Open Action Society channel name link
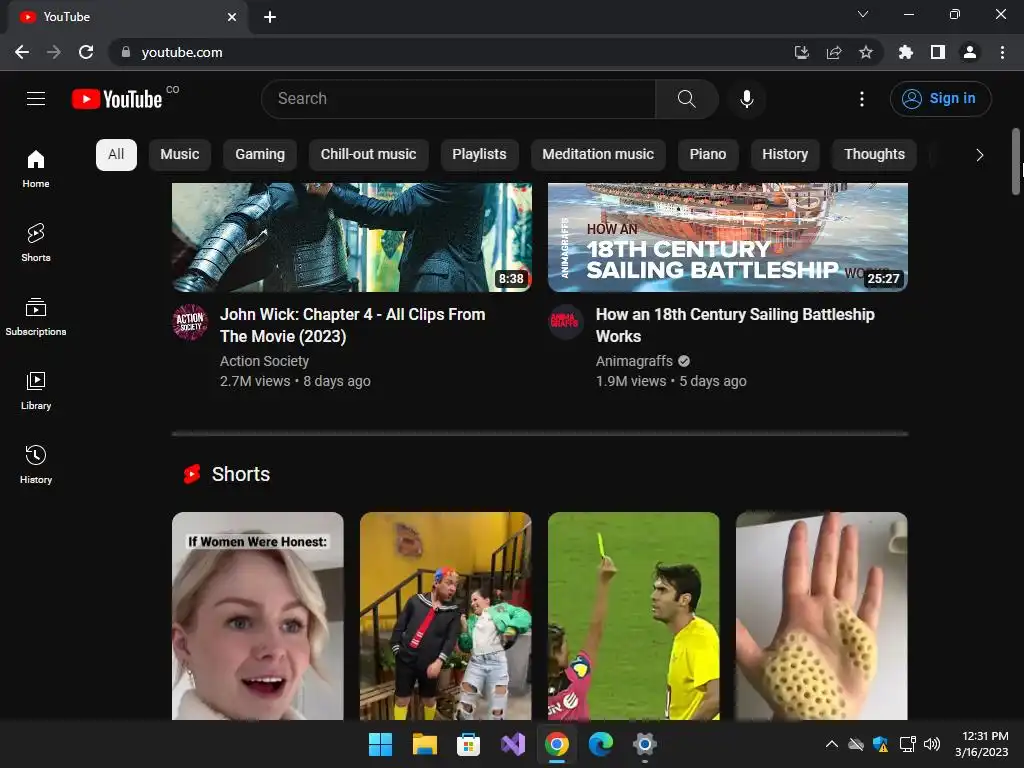 click(x=264, y=361)
